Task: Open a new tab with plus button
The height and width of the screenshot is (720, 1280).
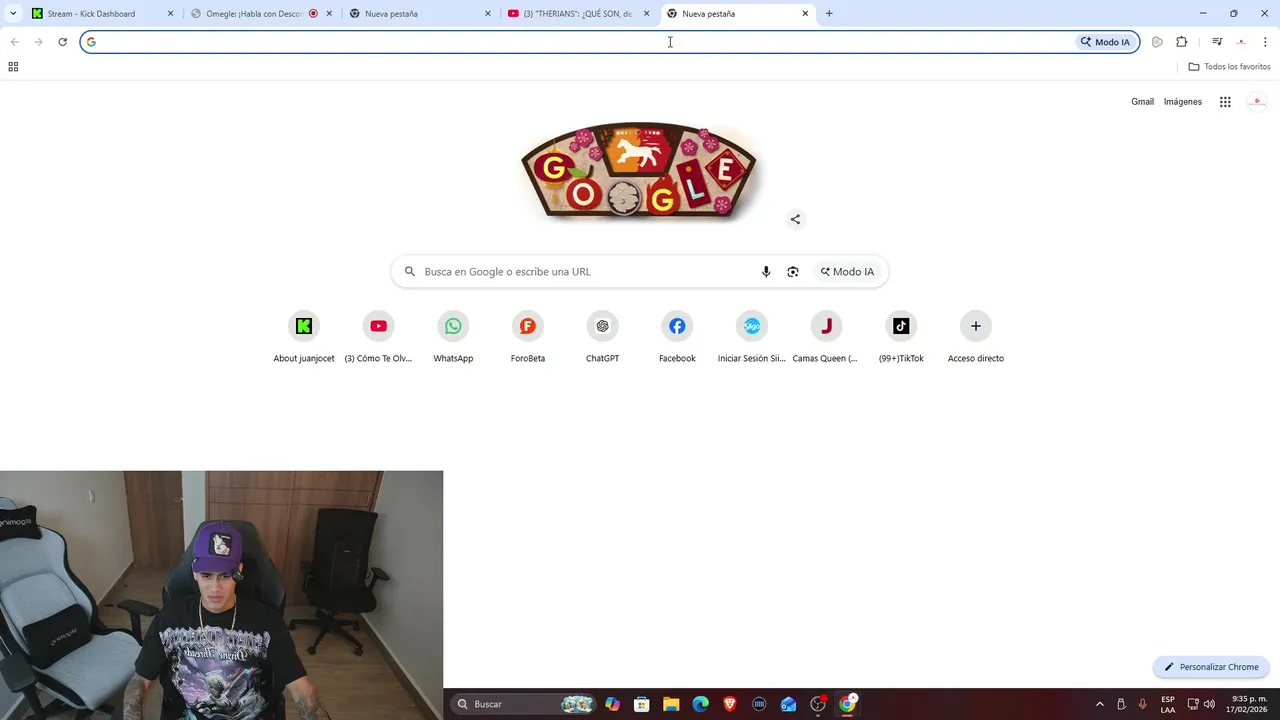Action: (829, 14)
